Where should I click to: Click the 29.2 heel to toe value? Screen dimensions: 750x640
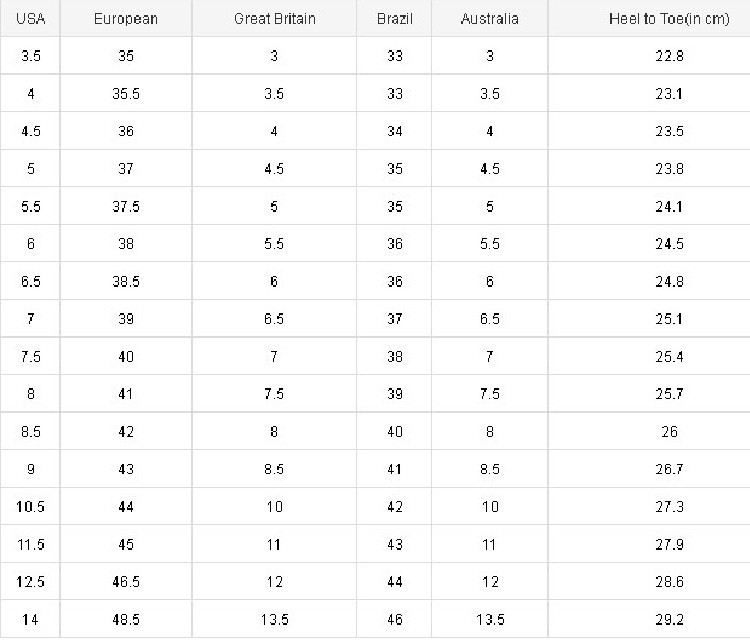[668, 620]
